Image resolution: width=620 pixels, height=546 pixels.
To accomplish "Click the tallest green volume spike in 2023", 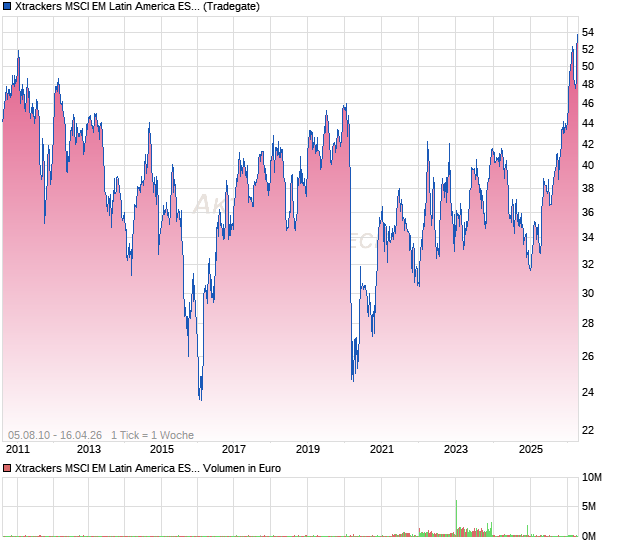I will [x=456, y=518].
